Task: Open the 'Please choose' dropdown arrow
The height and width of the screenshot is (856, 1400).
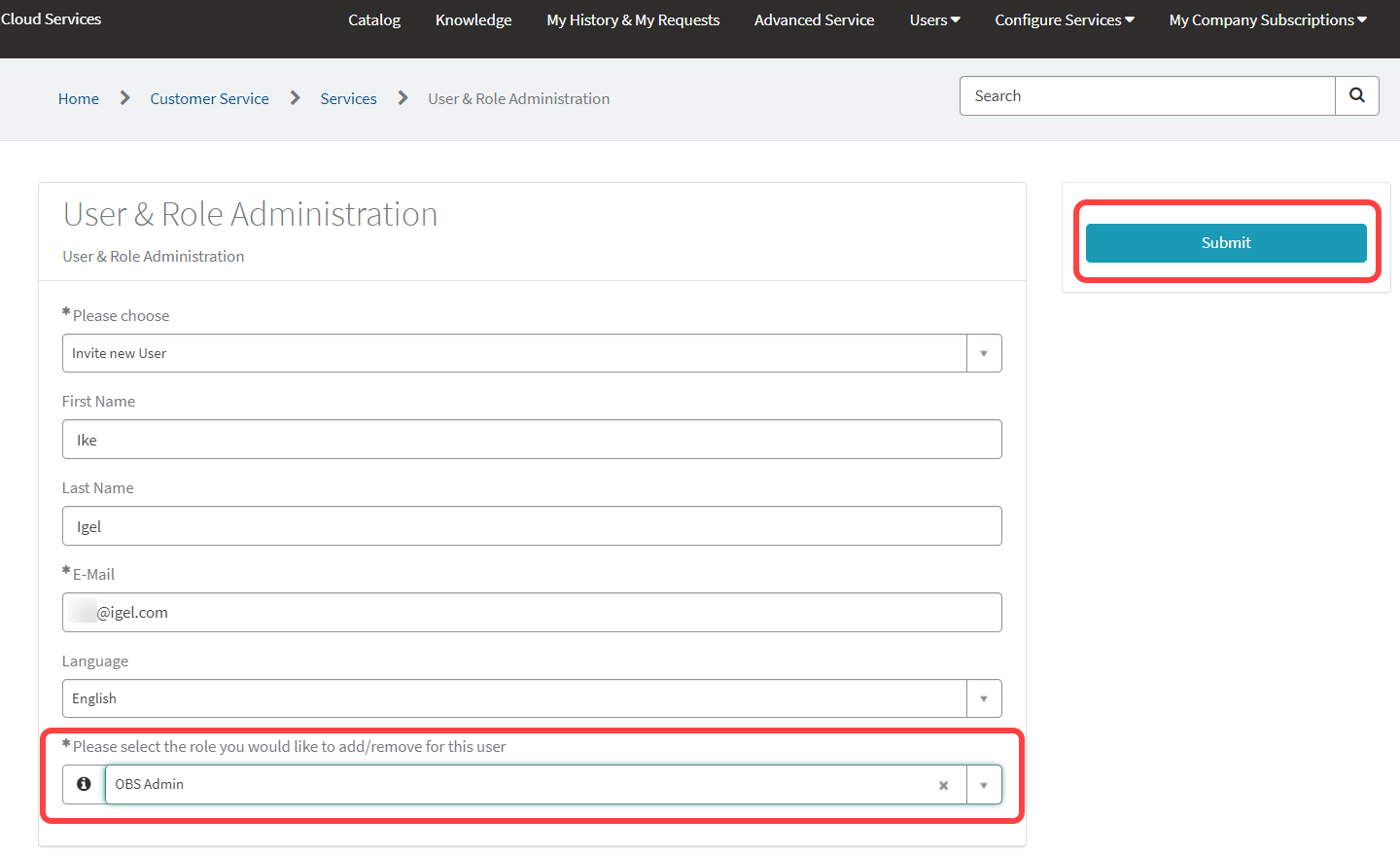Action: click(x=984, y=353)
